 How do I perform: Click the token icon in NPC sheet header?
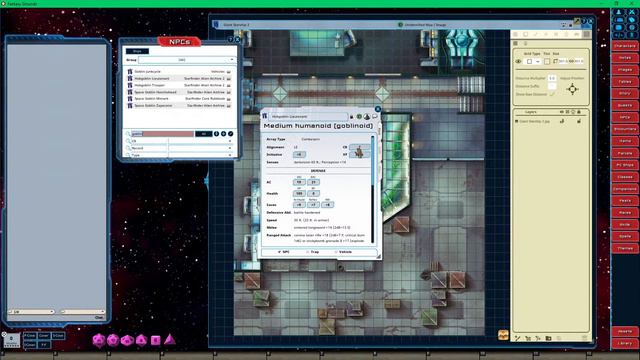coord(367,117)
